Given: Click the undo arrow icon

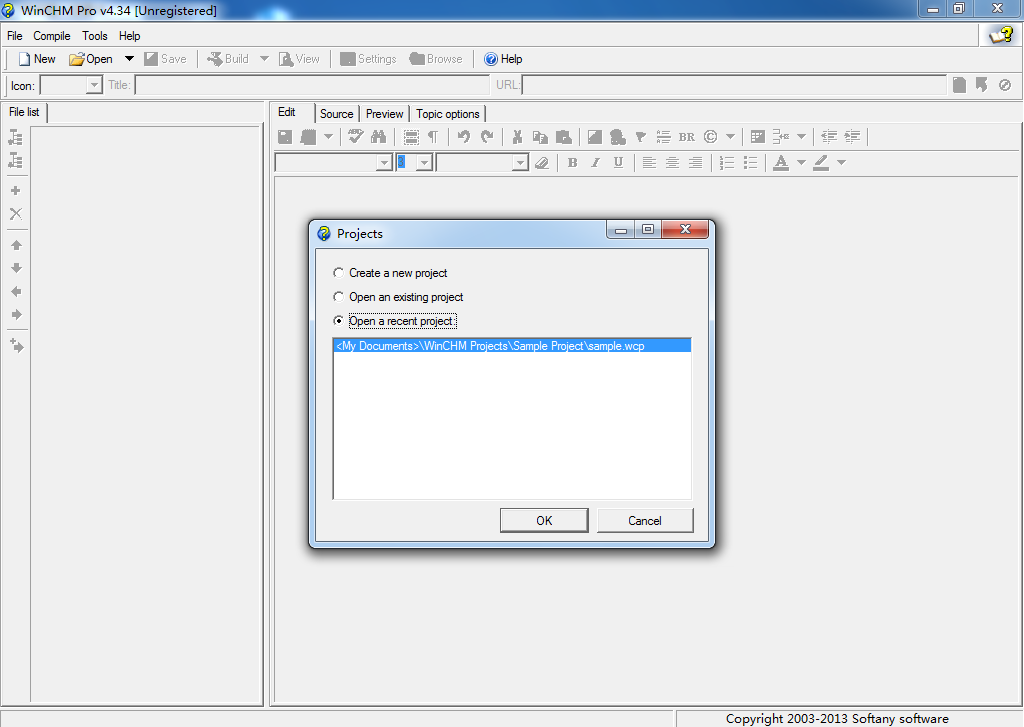Looking at the screenshot, I should pos(464,137).
